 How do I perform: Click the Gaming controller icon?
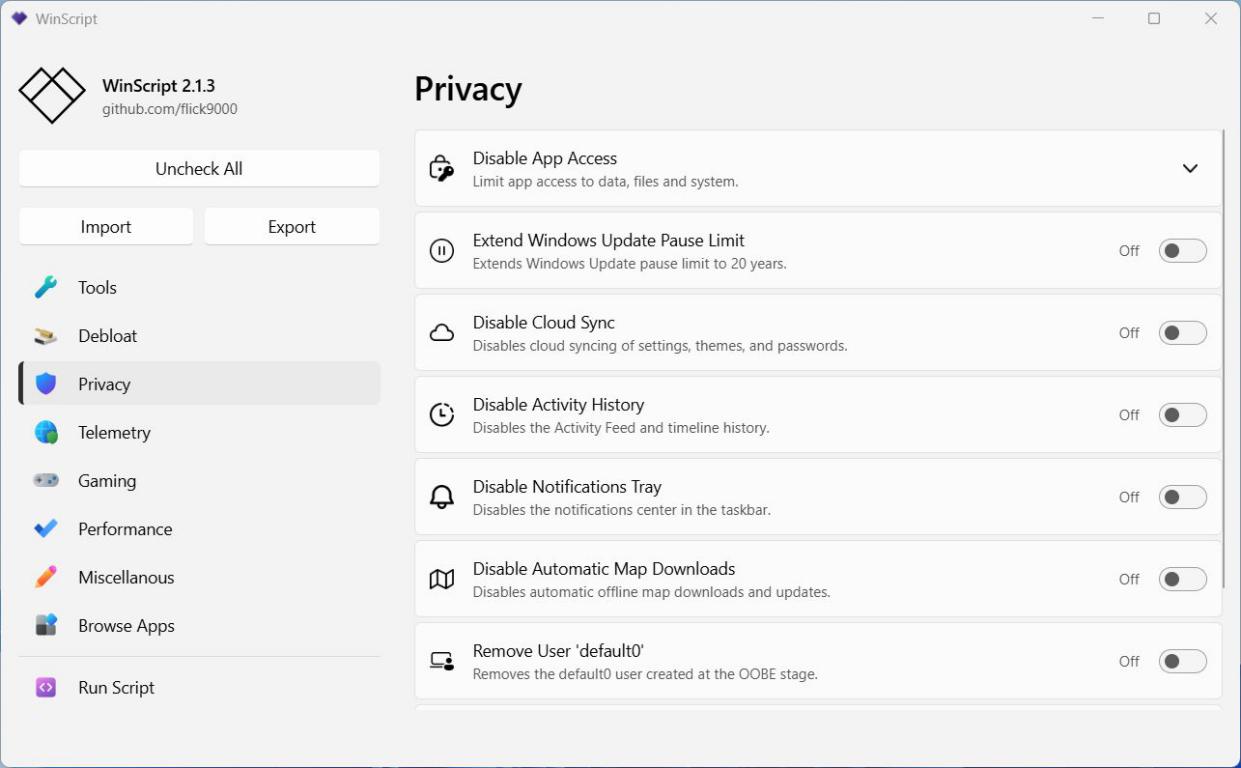[46, 481]
